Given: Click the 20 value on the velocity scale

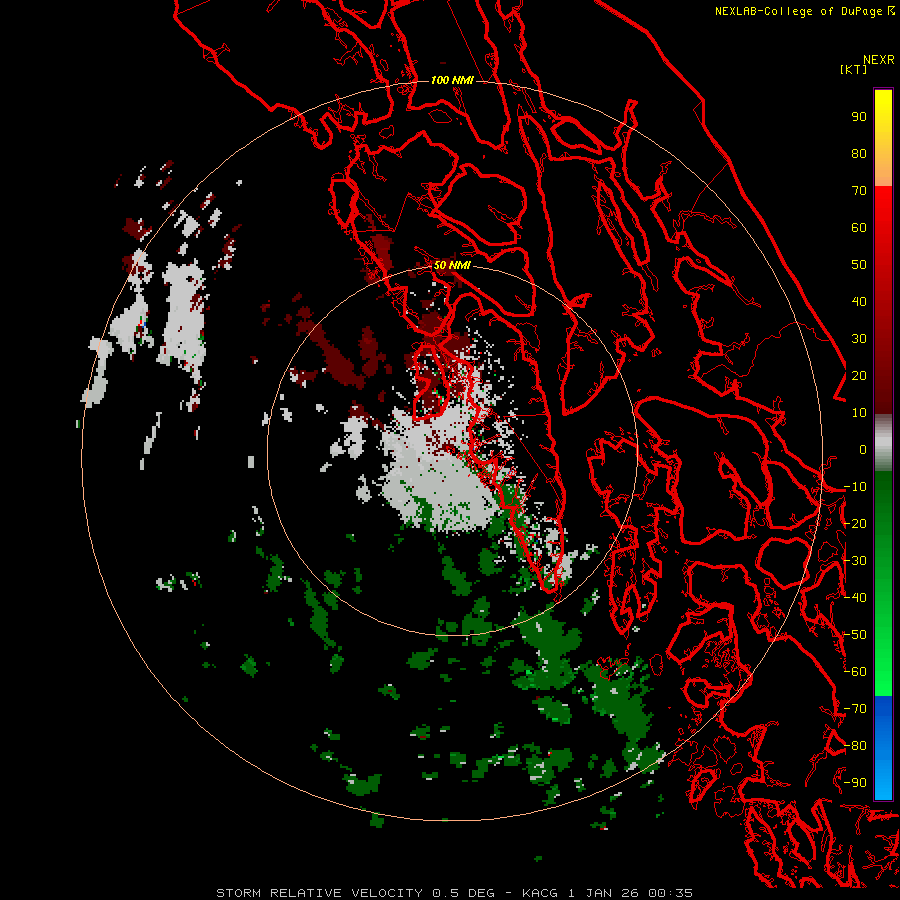Looking at the screenshot, I should 859,375.
